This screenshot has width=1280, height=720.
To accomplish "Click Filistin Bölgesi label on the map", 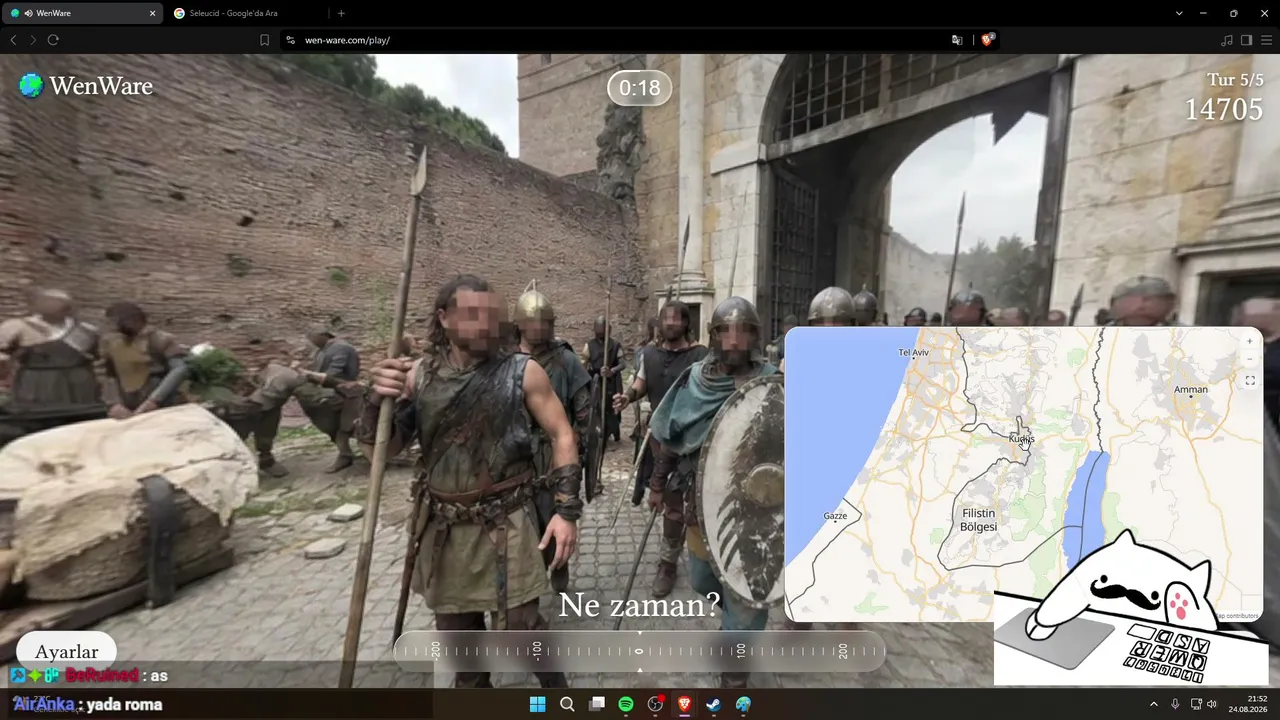I will pos(978,520).
